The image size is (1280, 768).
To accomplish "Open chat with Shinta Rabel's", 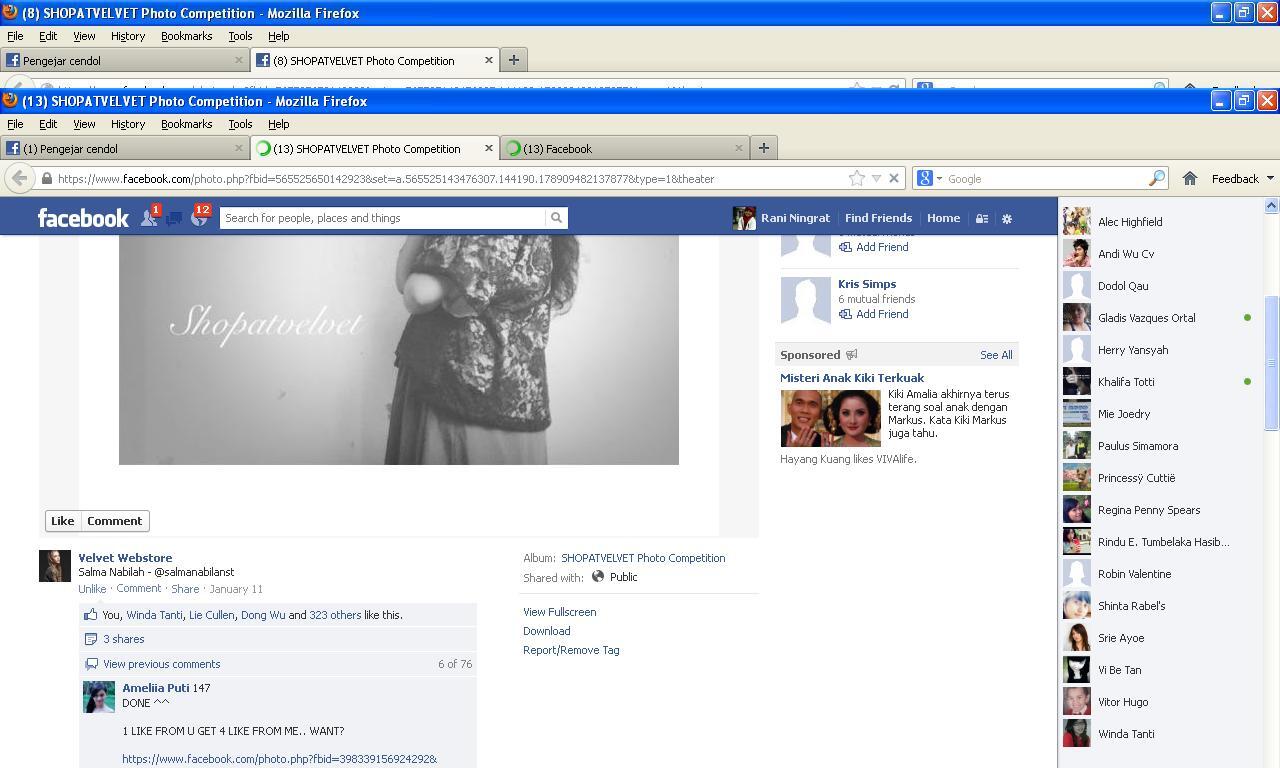I will pyautogui.click(x=1158, y=606).
